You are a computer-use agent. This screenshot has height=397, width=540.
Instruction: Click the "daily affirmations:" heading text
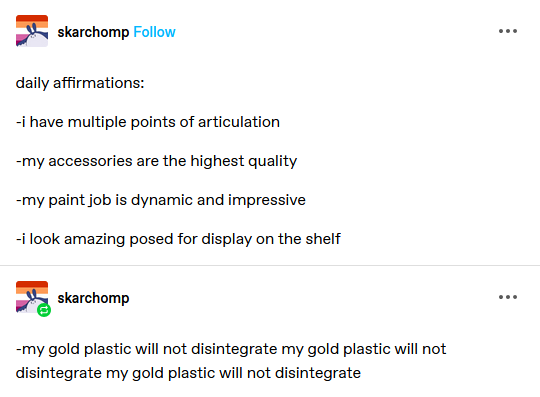click(x=80, y=83)
